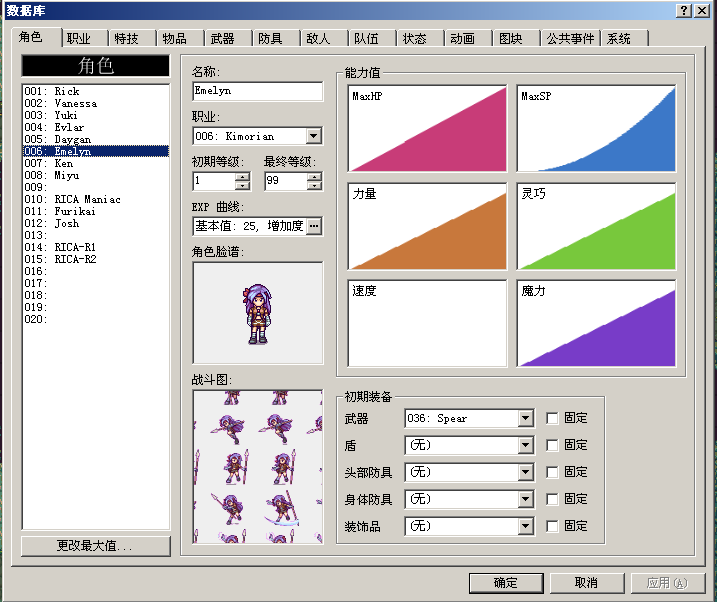Open the MaxHP parameter graph
This screenshot has width=717, height=602.
coord(427,128)
